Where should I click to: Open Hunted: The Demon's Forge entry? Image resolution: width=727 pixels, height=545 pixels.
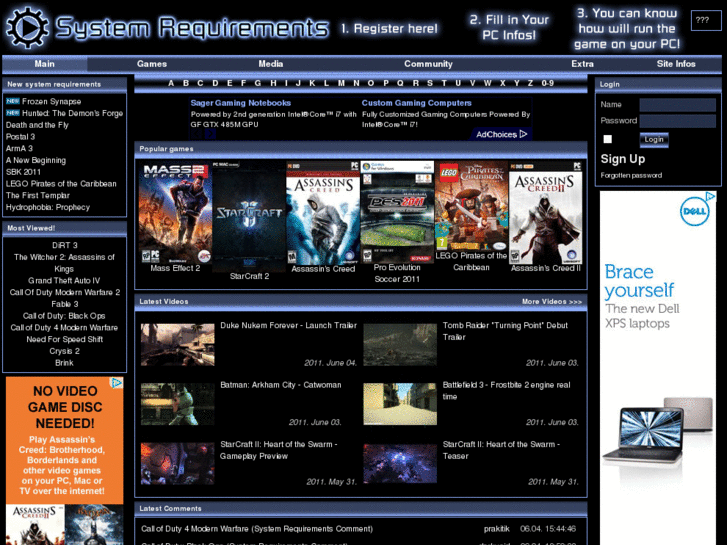pyautogui.click(x=72, y=113)
